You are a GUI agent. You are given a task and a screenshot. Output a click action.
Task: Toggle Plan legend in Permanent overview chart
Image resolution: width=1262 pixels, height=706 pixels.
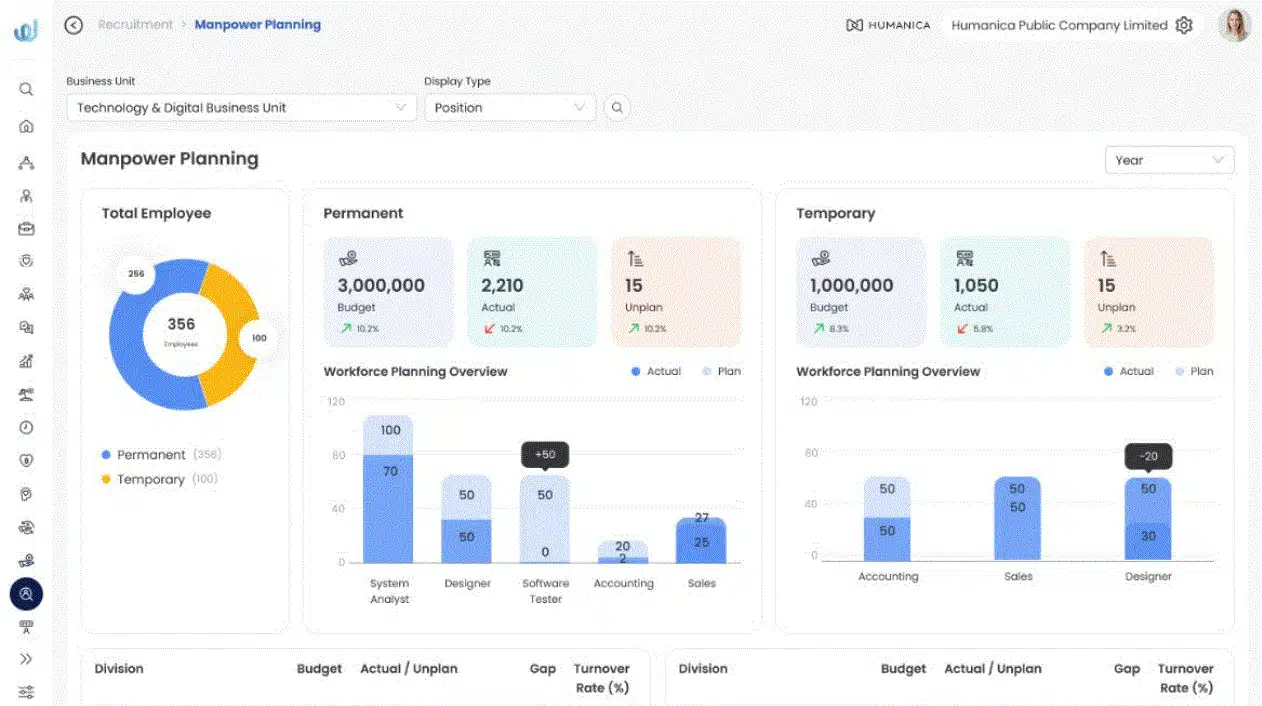[x=720, y=371]
